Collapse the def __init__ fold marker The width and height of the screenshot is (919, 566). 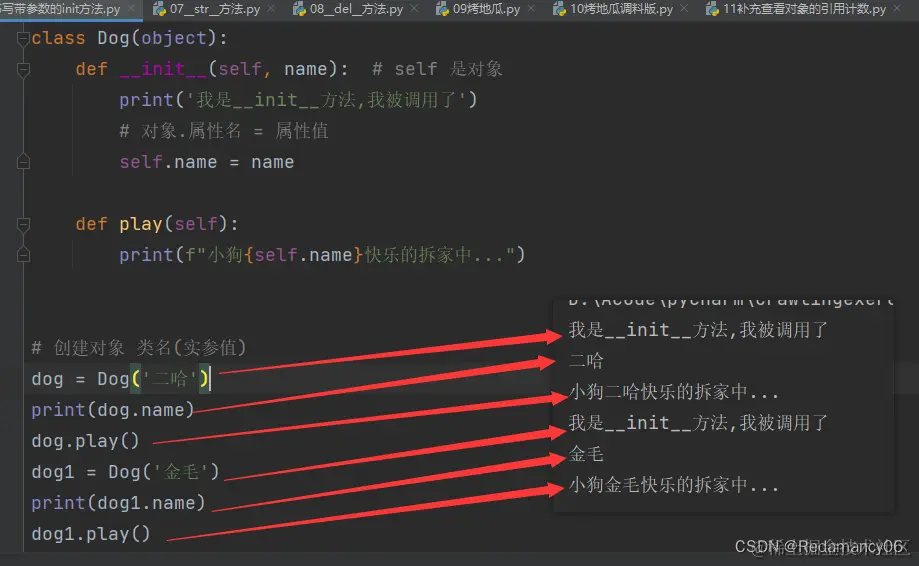coord(23,70)
